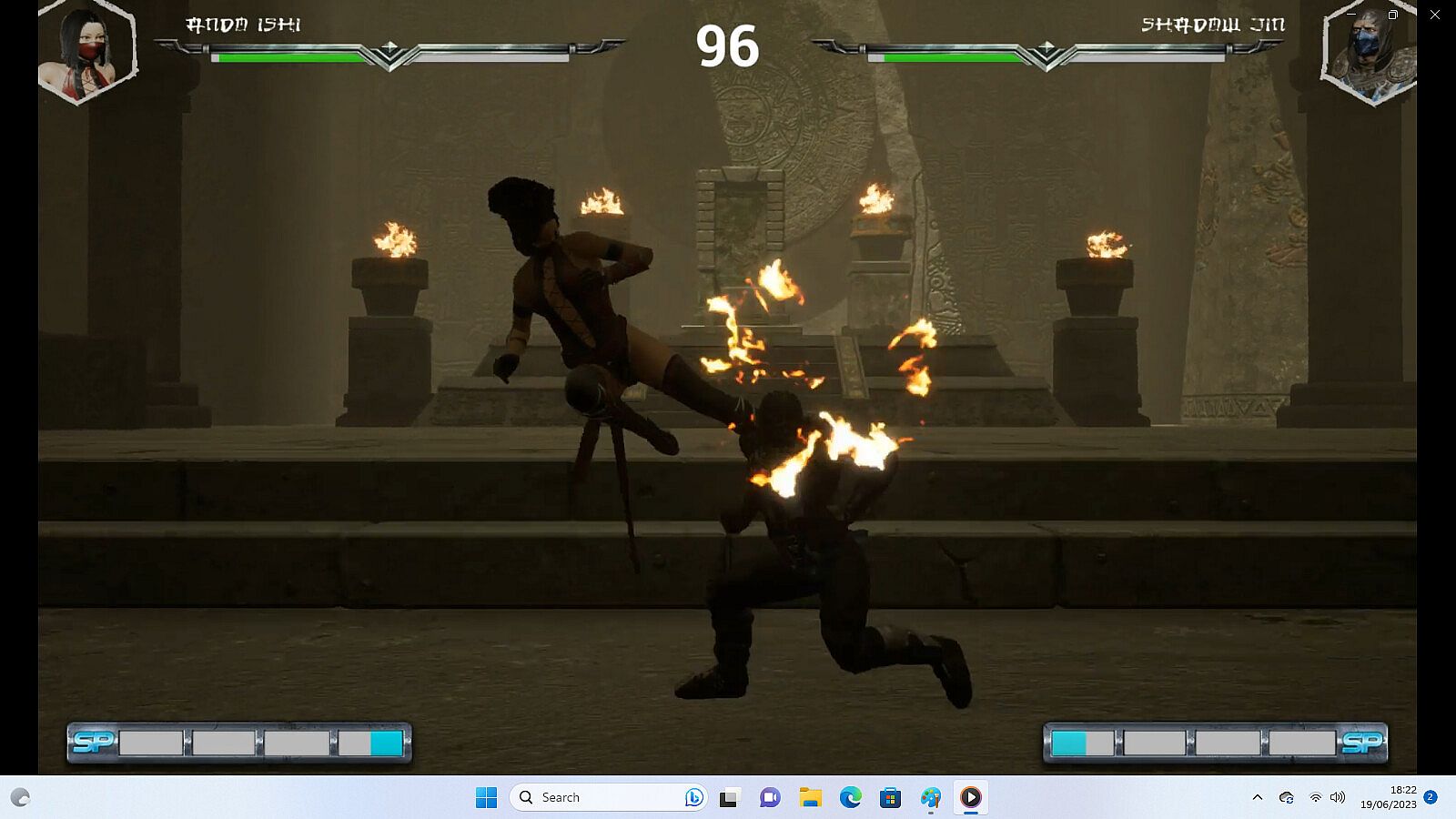Click the Shadow Jin health bar
Image resolution: width=1456 pixels, height=819 pixels.
(x=1046, y=56)
